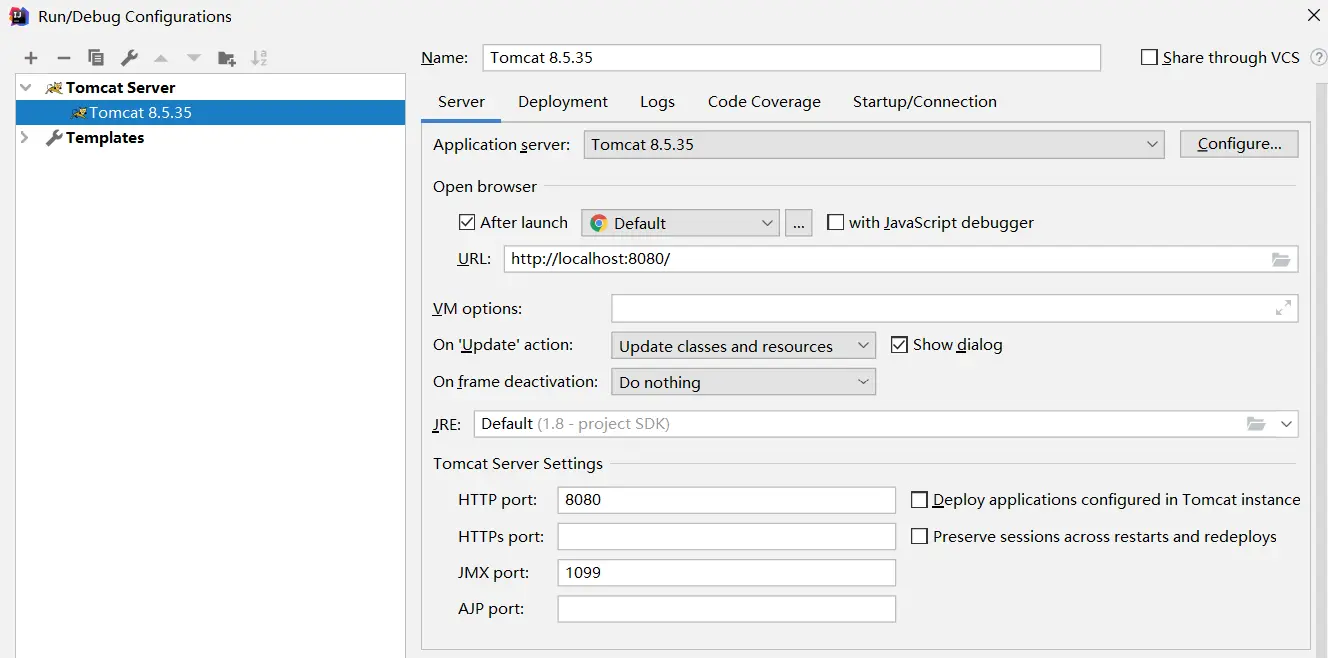Create a new folder for configurations
Image resolution: width=1328 pixels, height=658 pixels.
pos(227,58)
